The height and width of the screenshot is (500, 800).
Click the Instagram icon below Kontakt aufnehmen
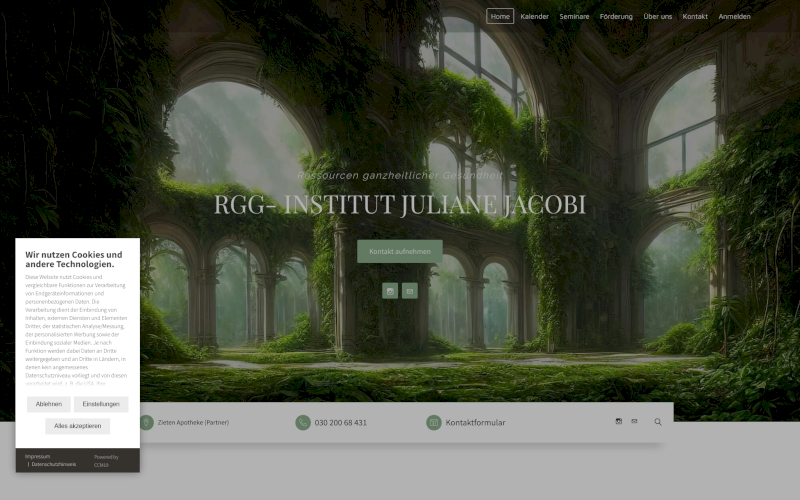click(x=390, y=291)
